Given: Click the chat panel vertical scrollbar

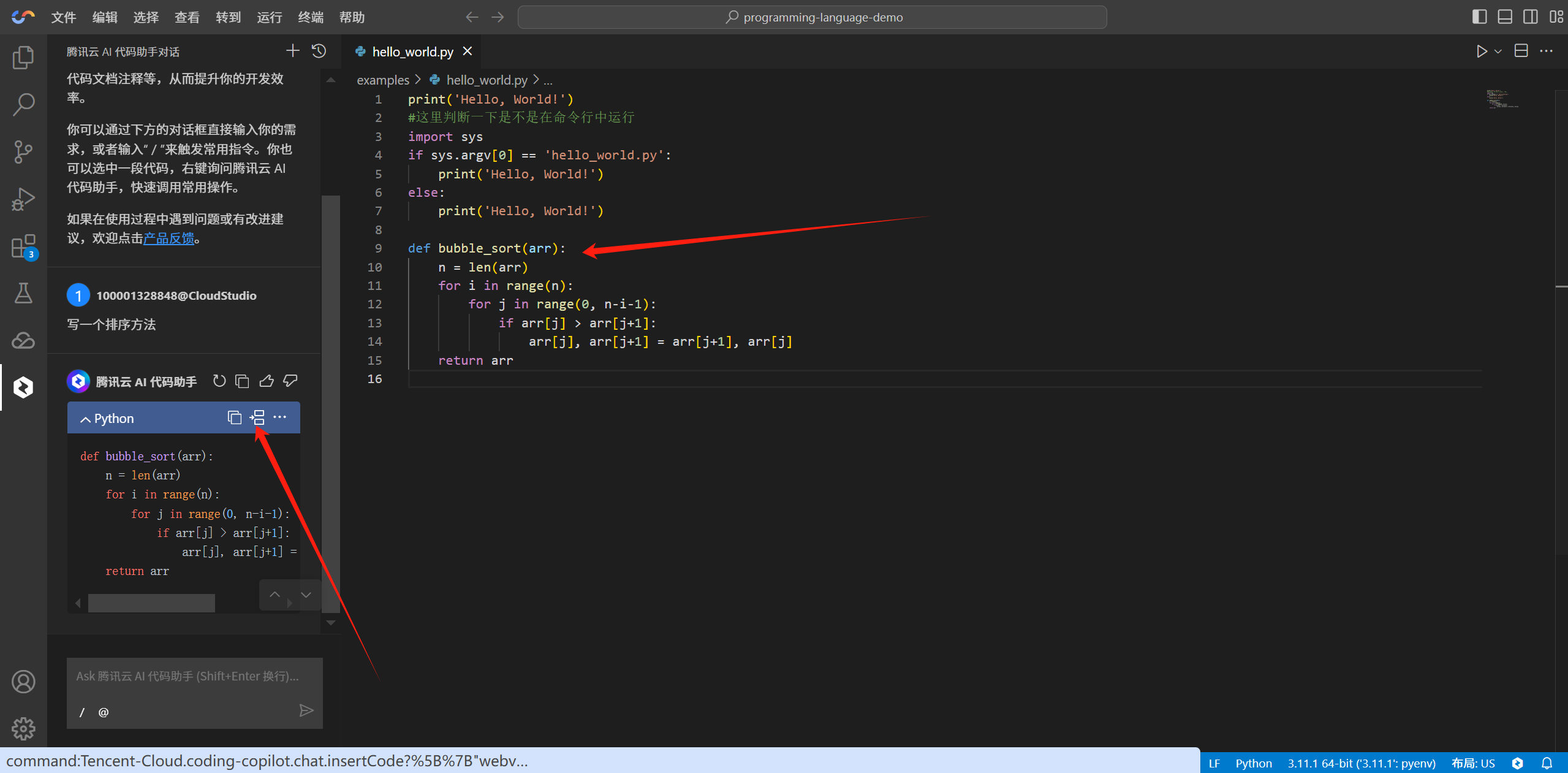Looking at the screenshot, I should 331,405.
